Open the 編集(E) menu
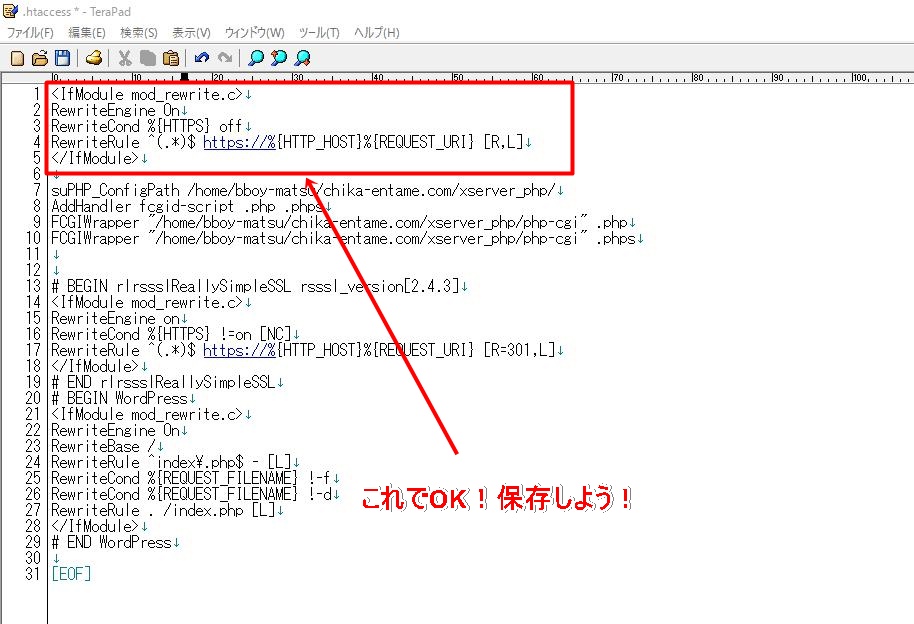914x624 pixels. (87, 33)
